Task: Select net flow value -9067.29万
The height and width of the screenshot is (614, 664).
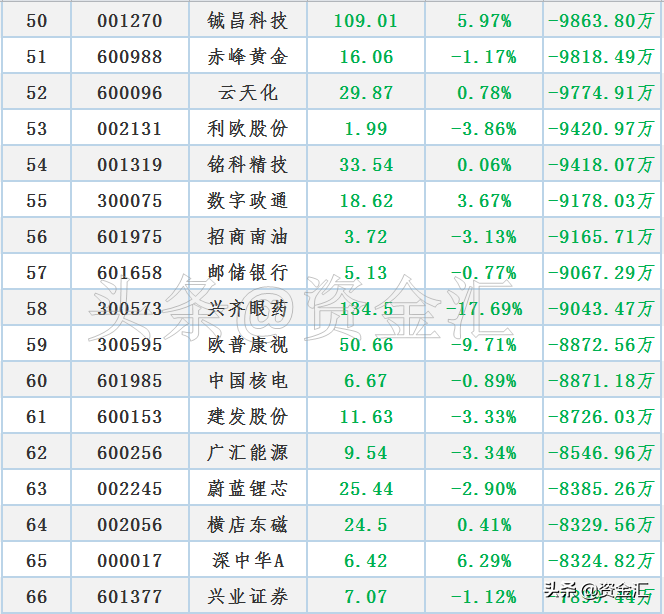Action: point(601,273)
